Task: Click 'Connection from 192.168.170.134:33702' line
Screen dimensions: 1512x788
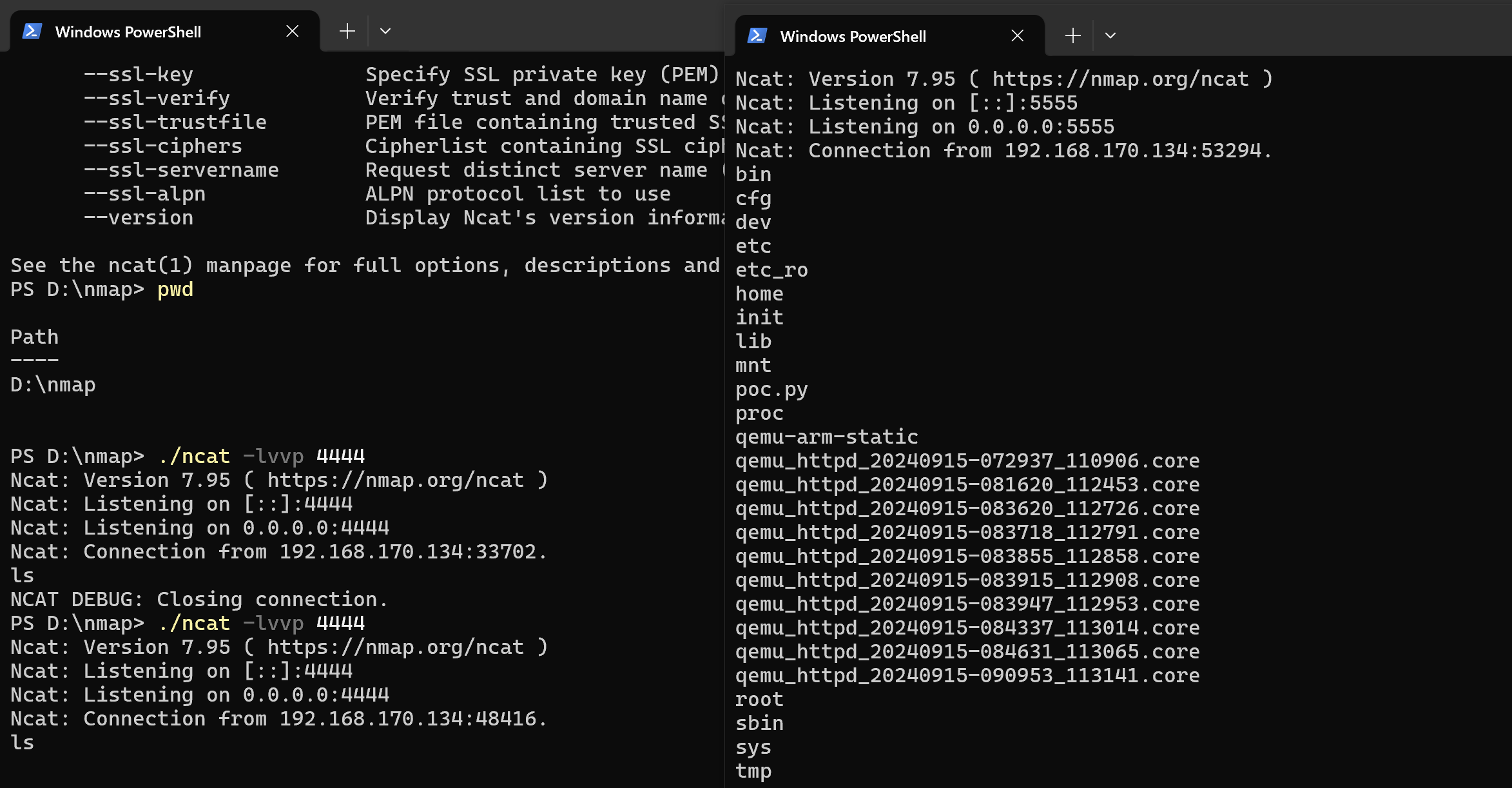Action: click(x=279, y=551)
